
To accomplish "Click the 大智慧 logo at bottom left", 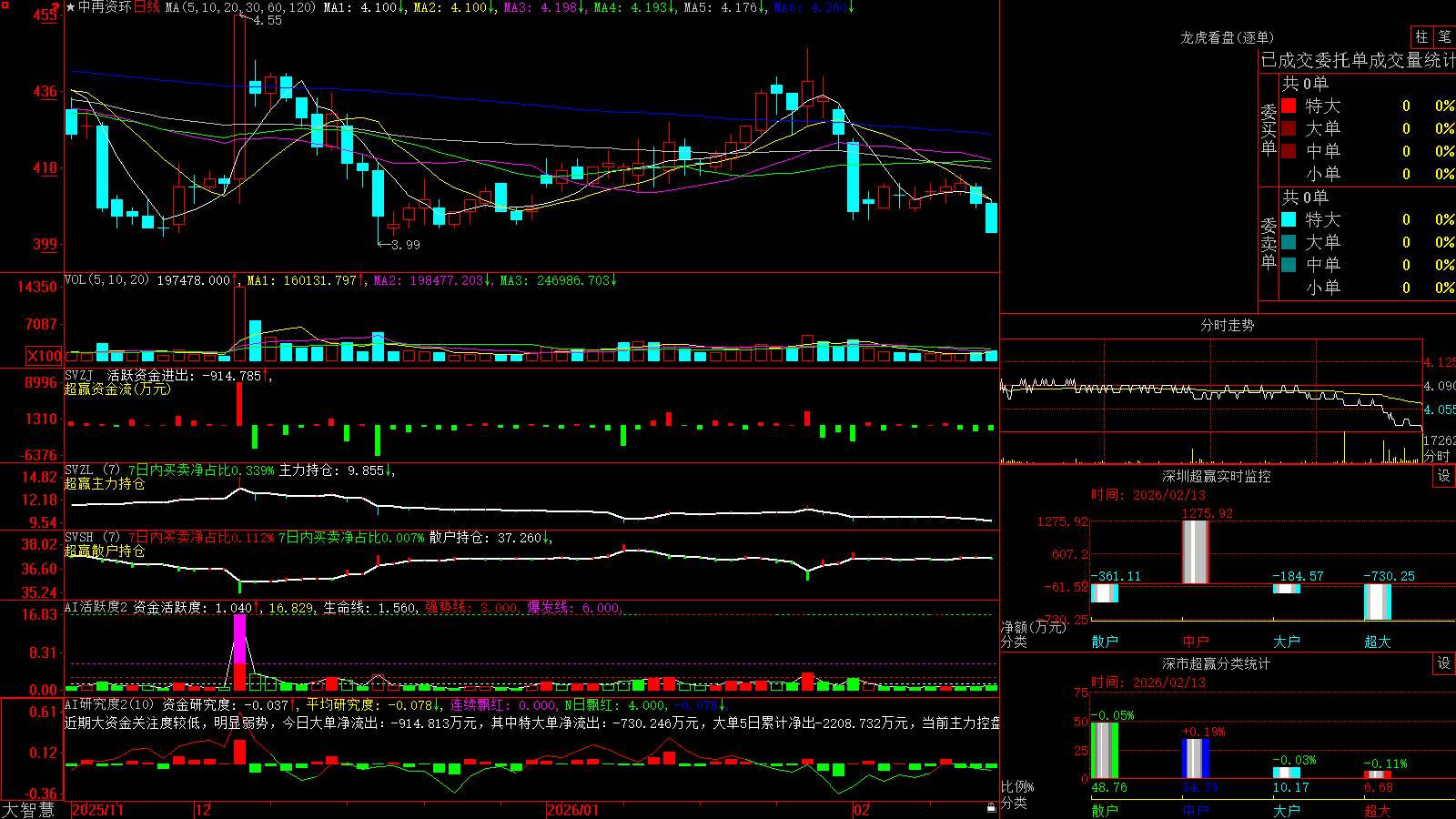I will [x=28, y=809].
